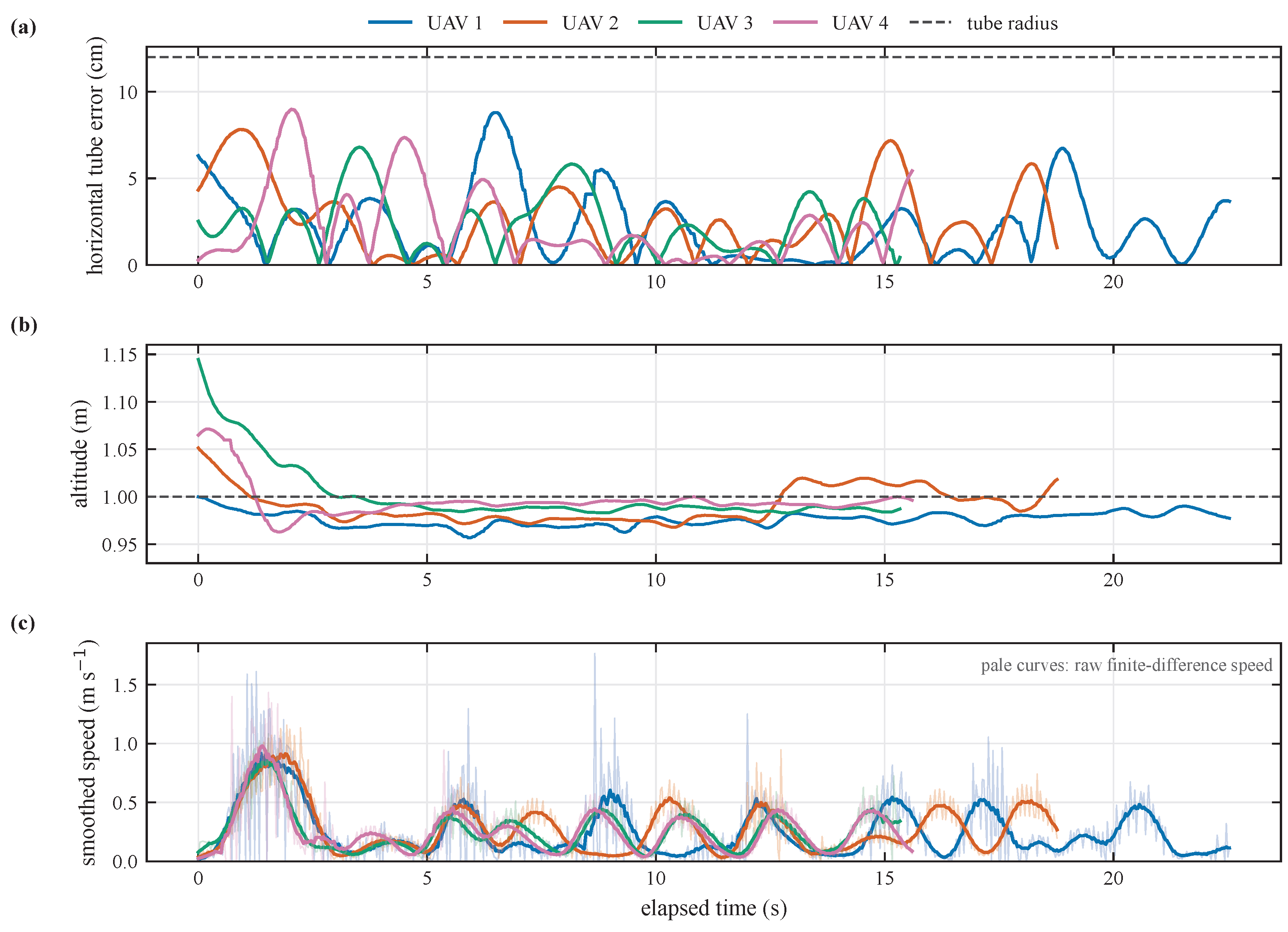Click the 20 tick under the speed plot

coord(1113,878)
